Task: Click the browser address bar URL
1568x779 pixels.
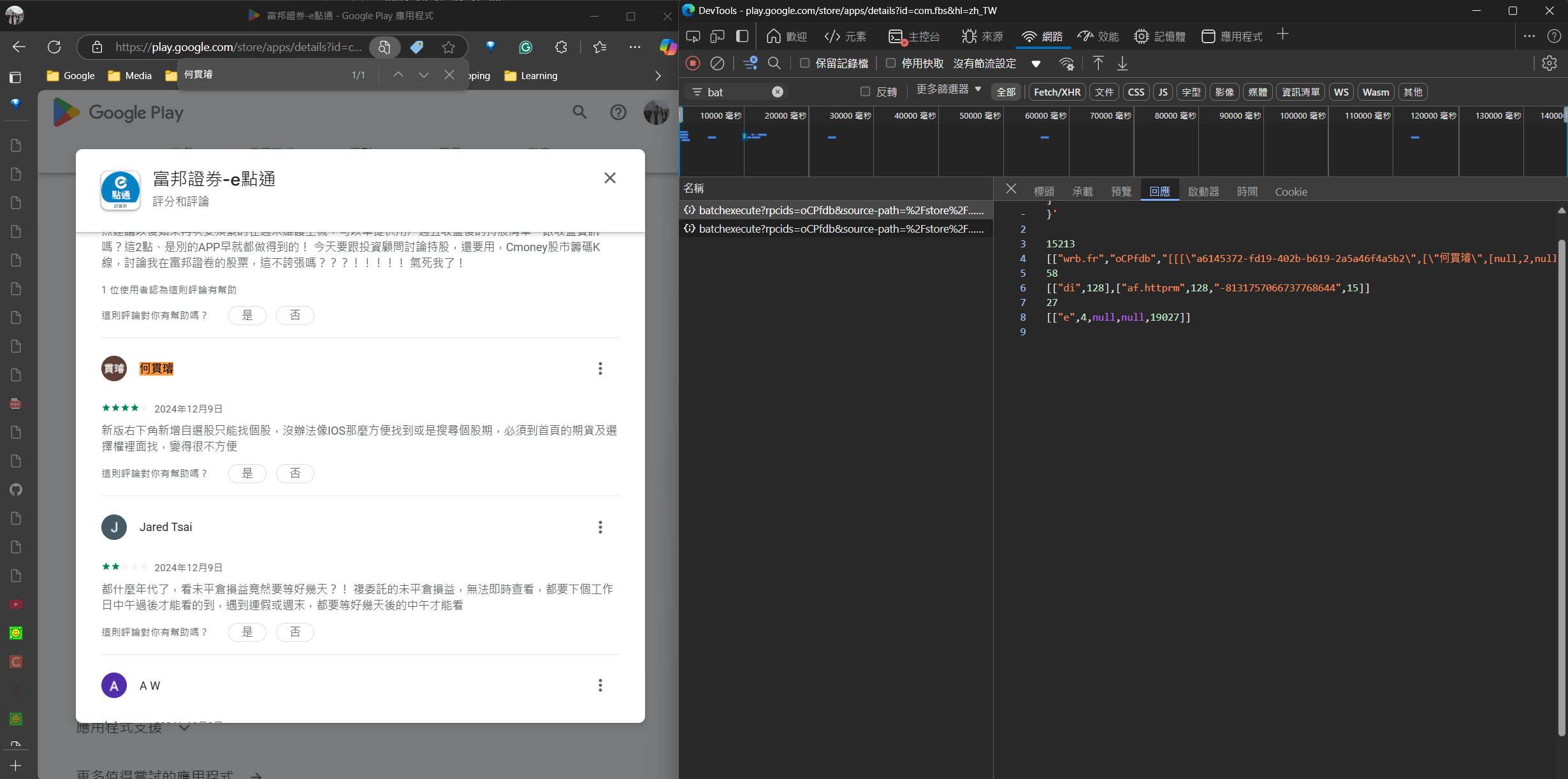Action: point(238,47)
